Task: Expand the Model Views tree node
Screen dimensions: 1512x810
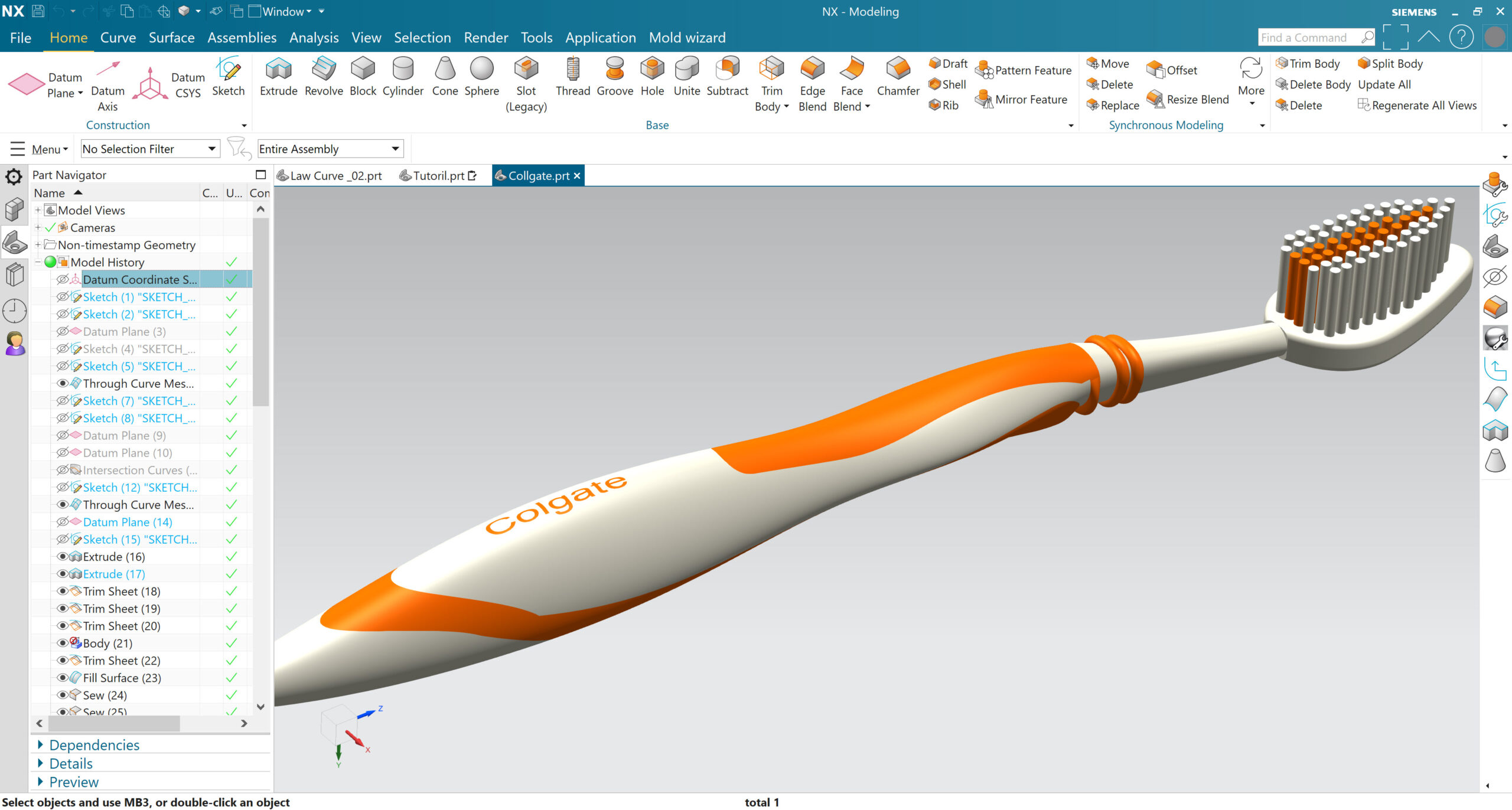Action: tap(38, 210)
